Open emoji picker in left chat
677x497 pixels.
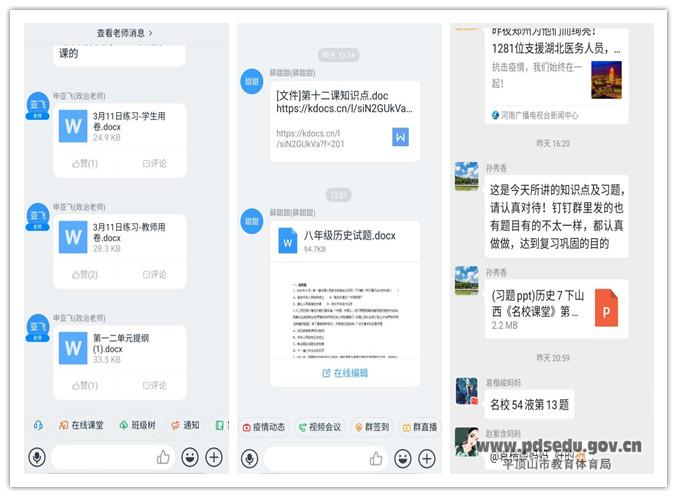(189, 458)
